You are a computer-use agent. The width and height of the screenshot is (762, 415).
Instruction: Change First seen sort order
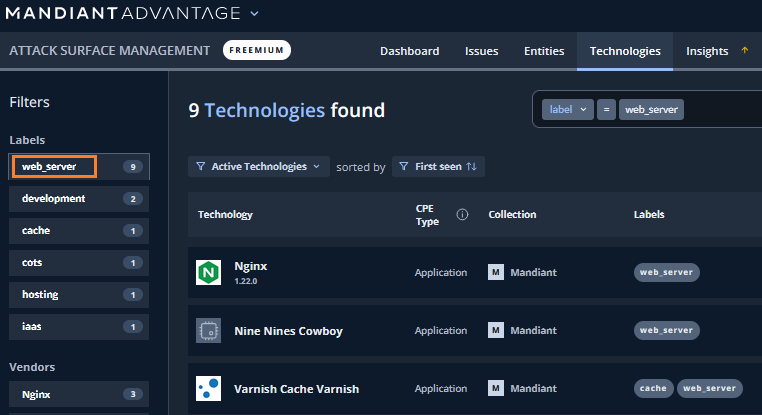471,167
